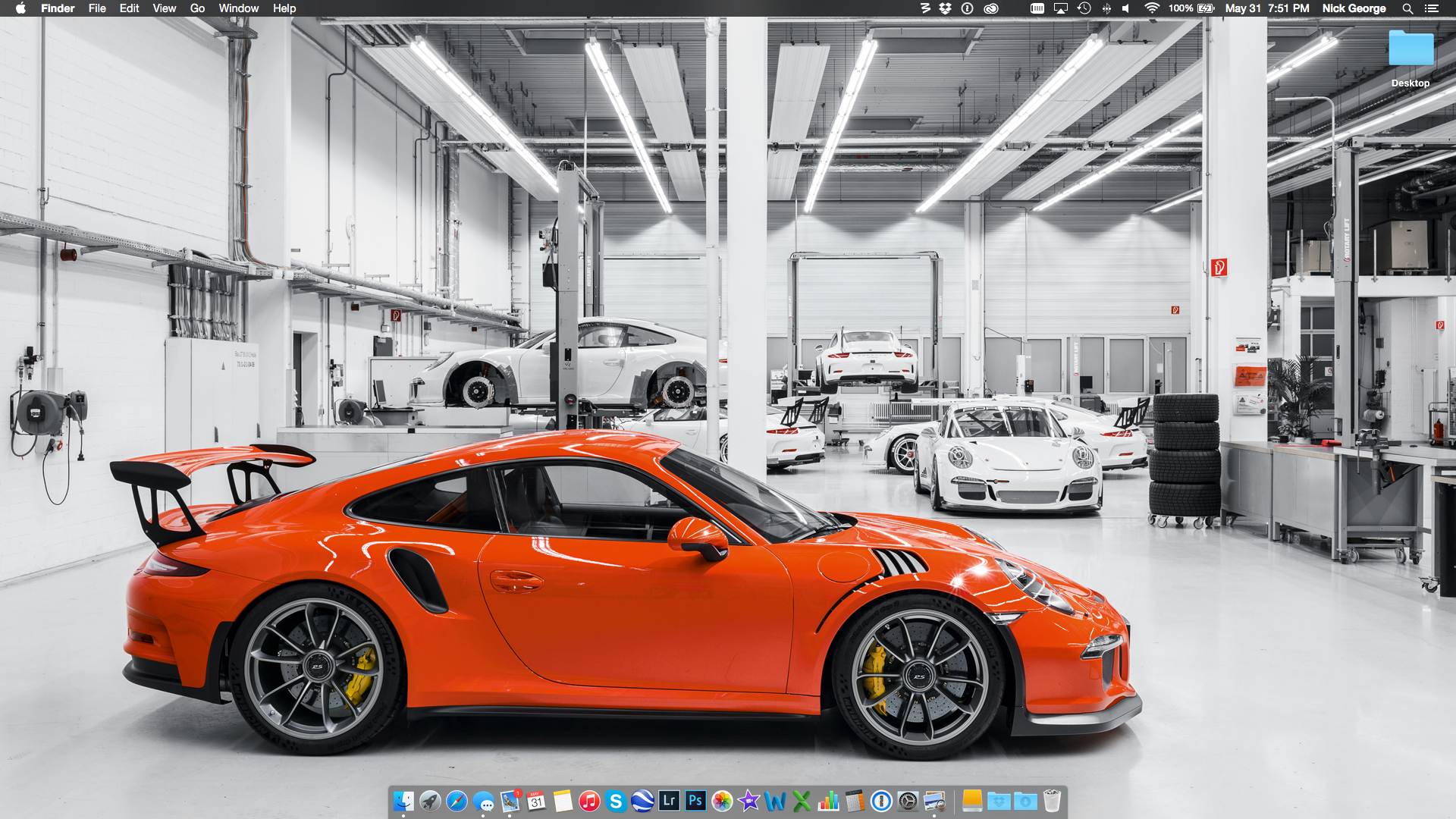Open Dropbox folder stack in dock
The image size is (1456, 819).
coord(999,801)
